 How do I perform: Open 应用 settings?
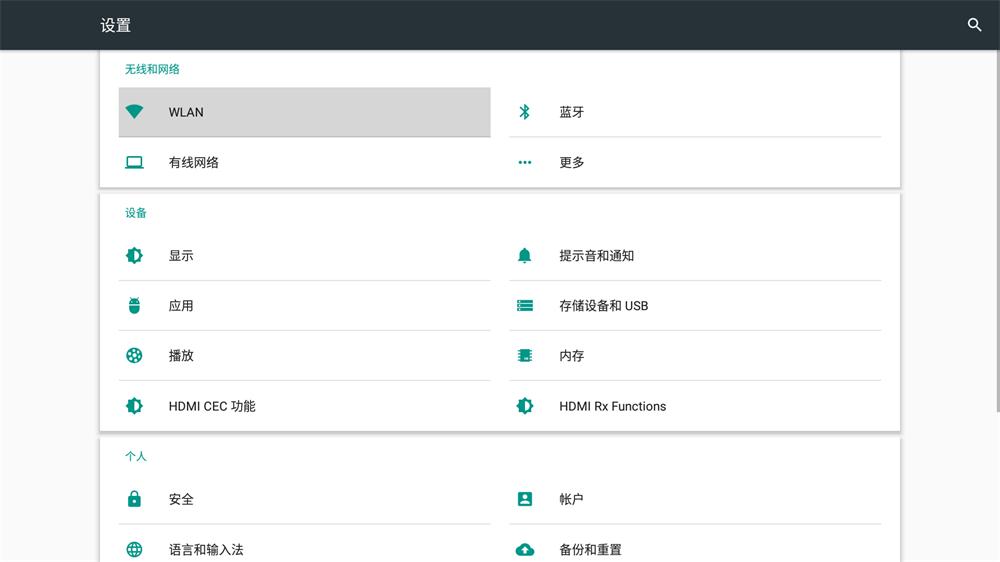pos(304,306)
